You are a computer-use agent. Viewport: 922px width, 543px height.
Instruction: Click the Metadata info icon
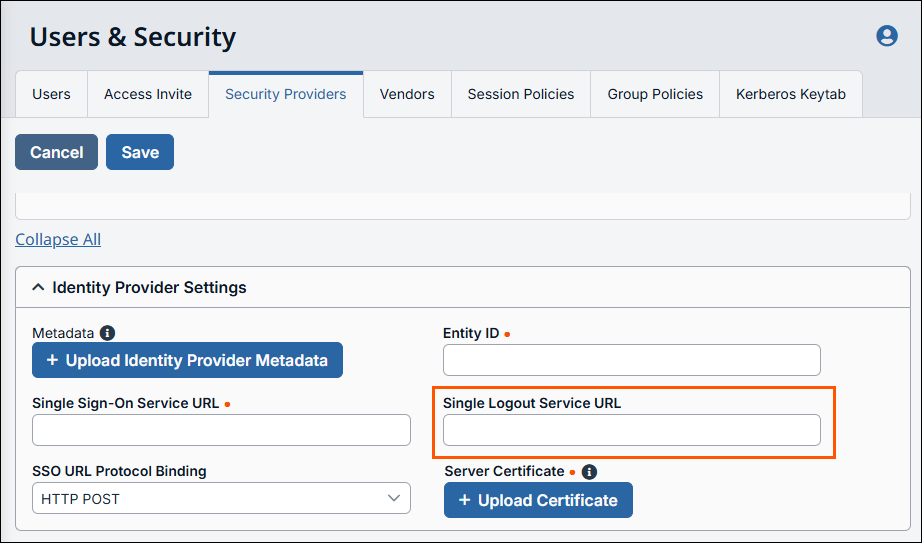[x=108, y=333]
